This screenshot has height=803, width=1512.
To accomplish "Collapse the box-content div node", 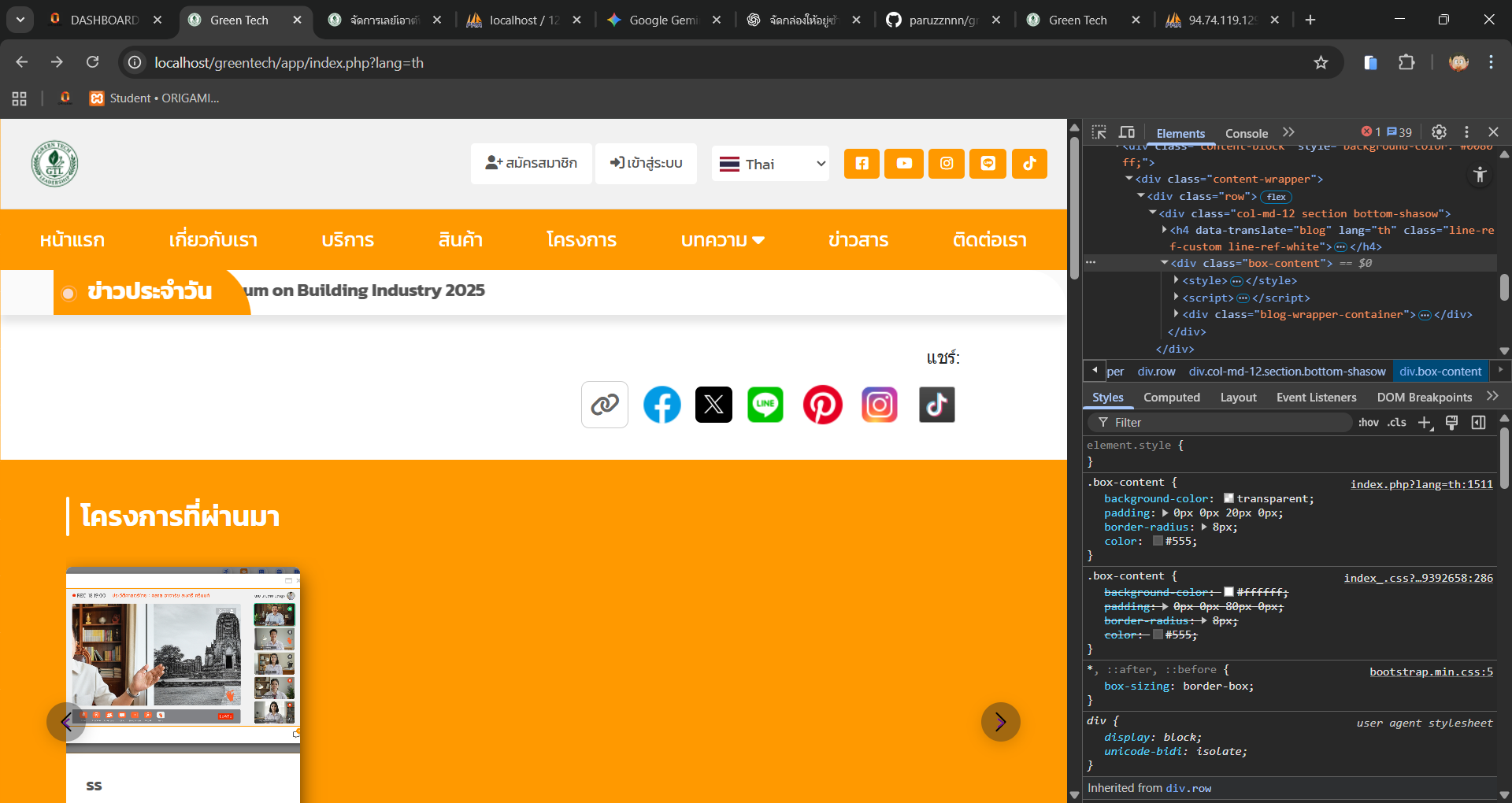I will (x=1165, y=263).
